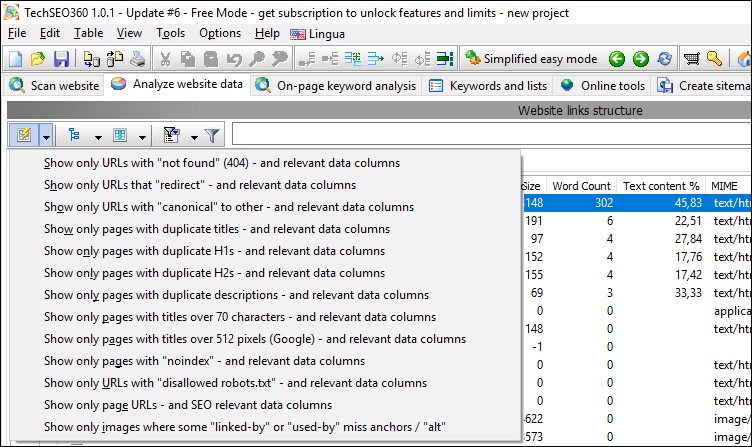The width and height of the screenshot is (752, 447).
Task: Click the green forward arrow icon
Action: [x=640, y=59]
